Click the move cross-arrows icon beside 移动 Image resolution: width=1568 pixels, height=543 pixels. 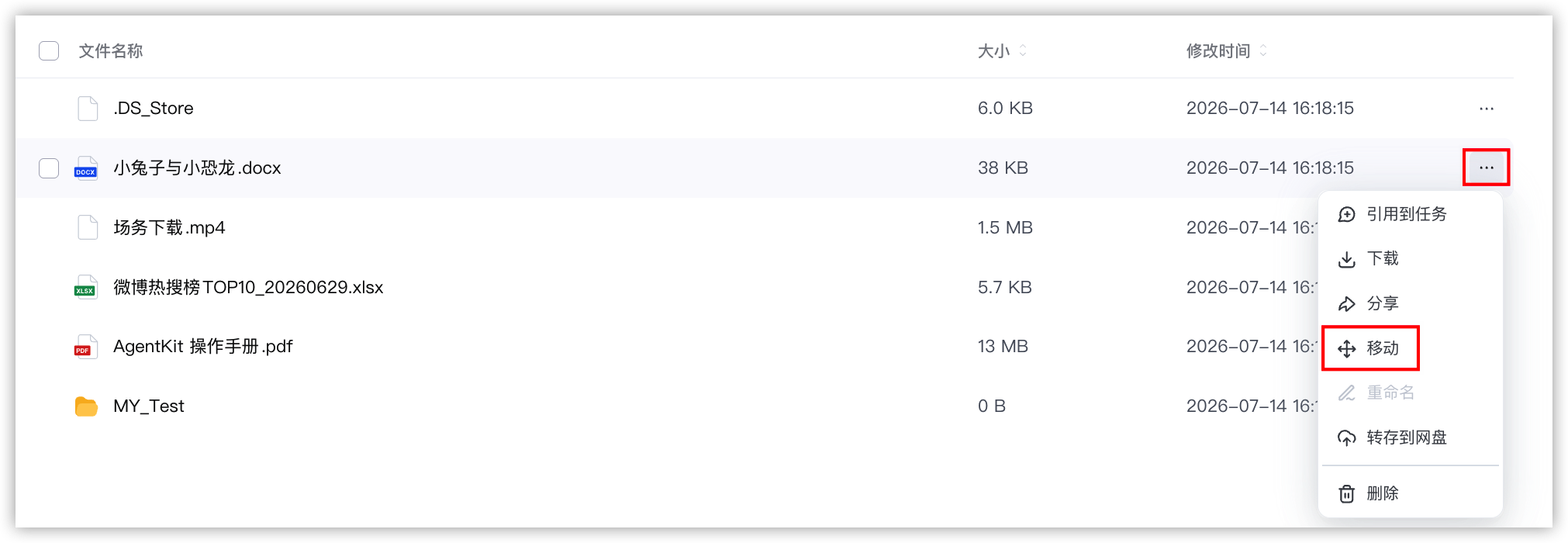coord(1347,348)
